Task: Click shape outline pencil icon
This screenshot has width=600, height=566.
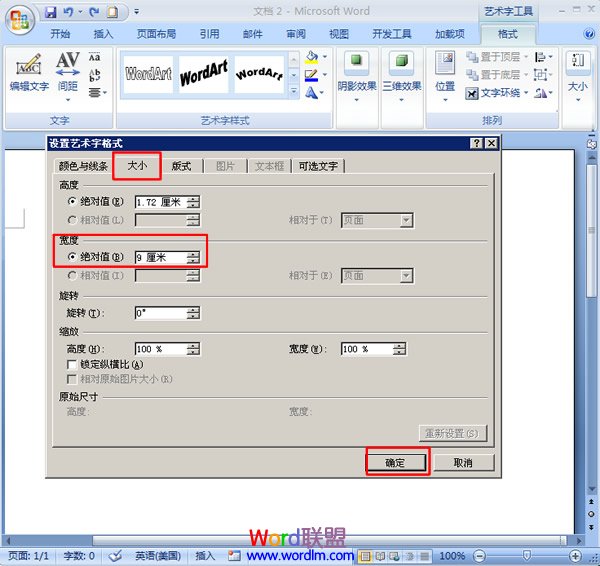Action: coord(311,75)
